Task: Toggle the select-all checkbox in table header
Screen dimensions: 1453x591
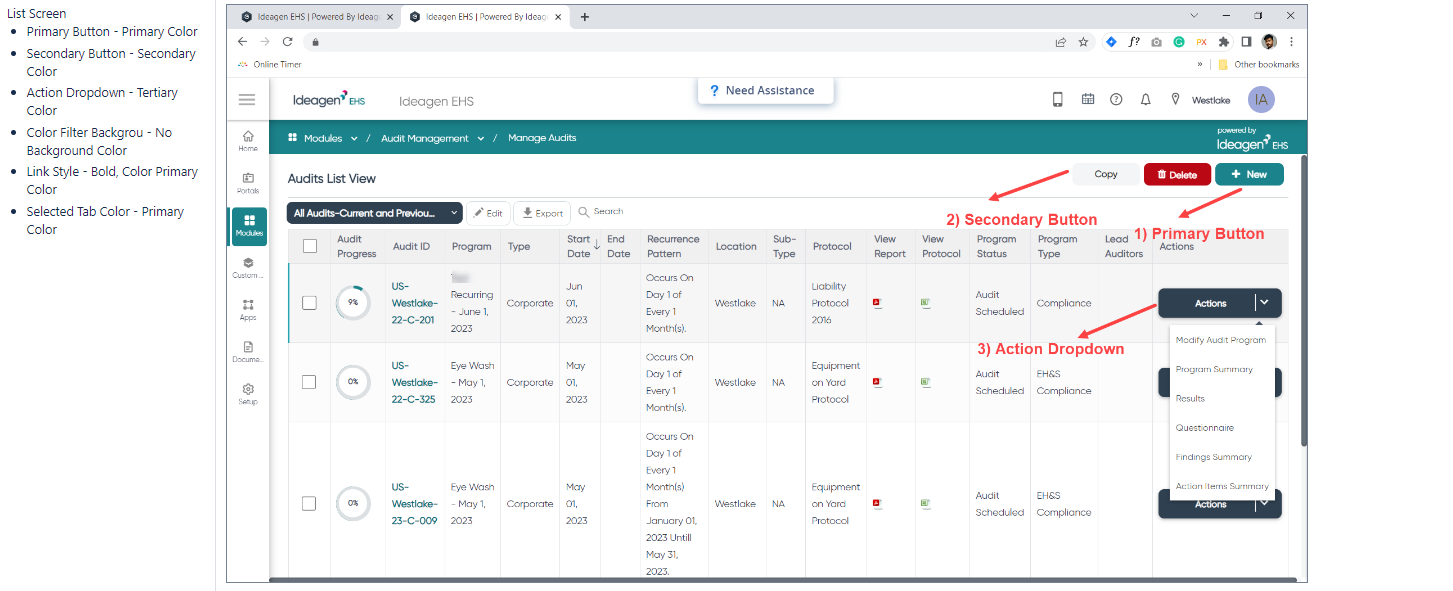Action: (309, 246)
